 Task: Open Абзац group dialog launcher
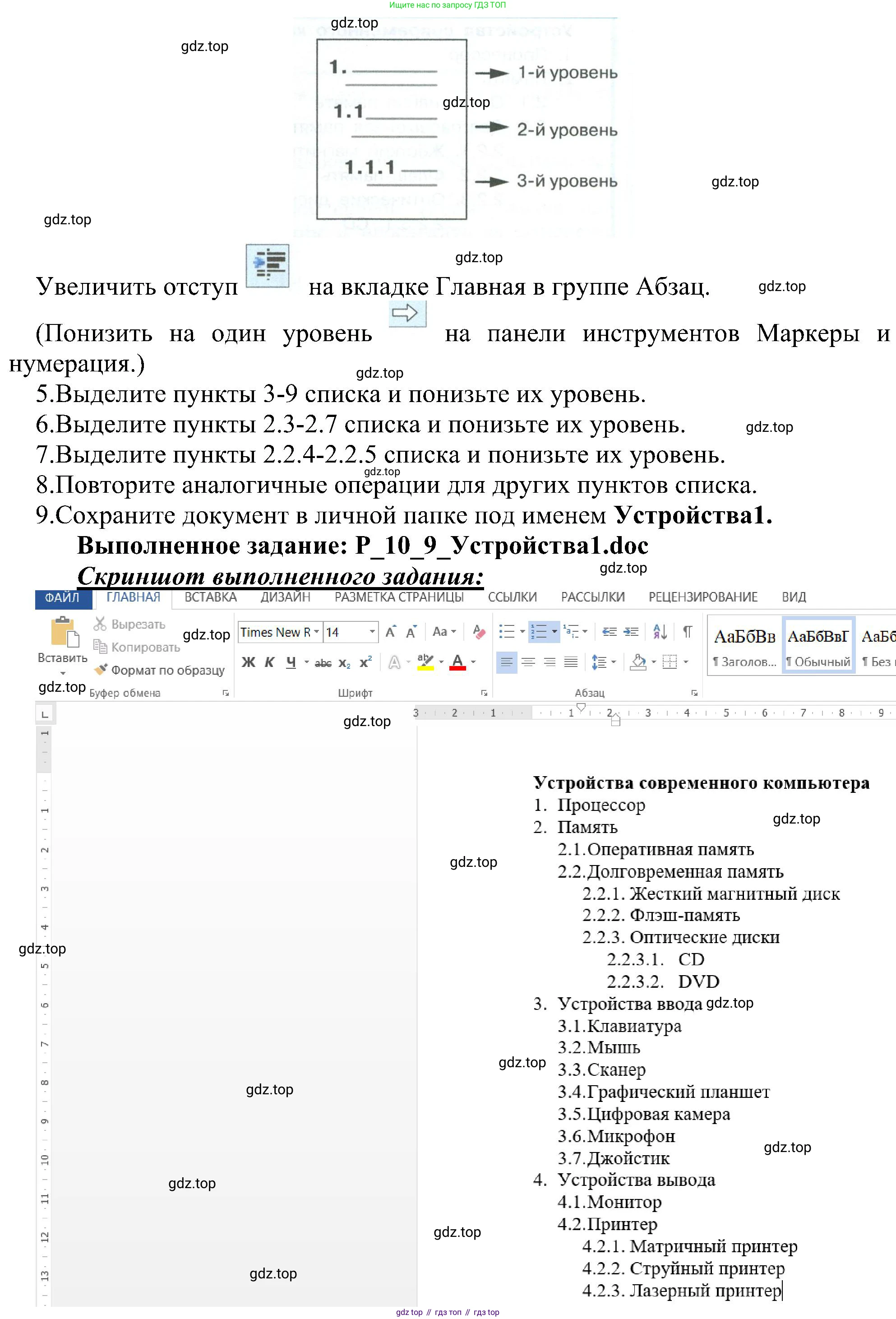tap(694, 693)
